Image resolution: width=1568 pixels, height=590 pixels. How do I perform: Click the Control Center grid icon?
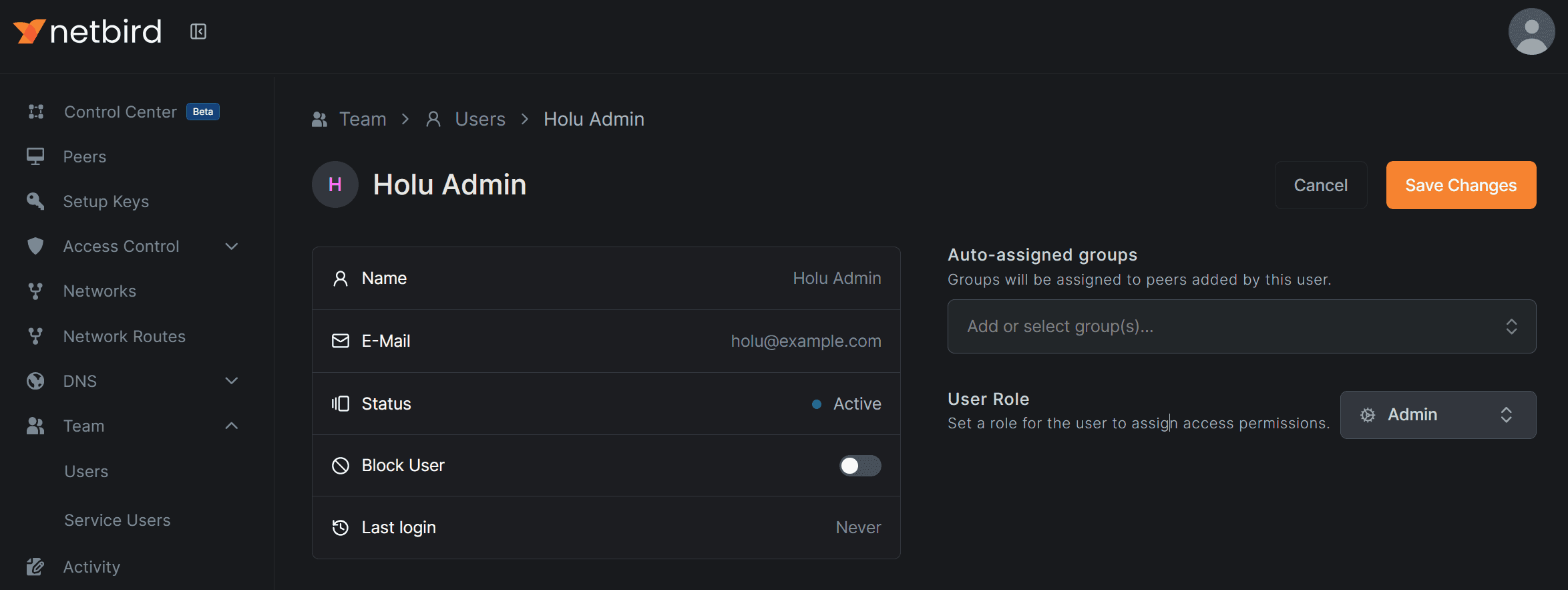(36, 112)
